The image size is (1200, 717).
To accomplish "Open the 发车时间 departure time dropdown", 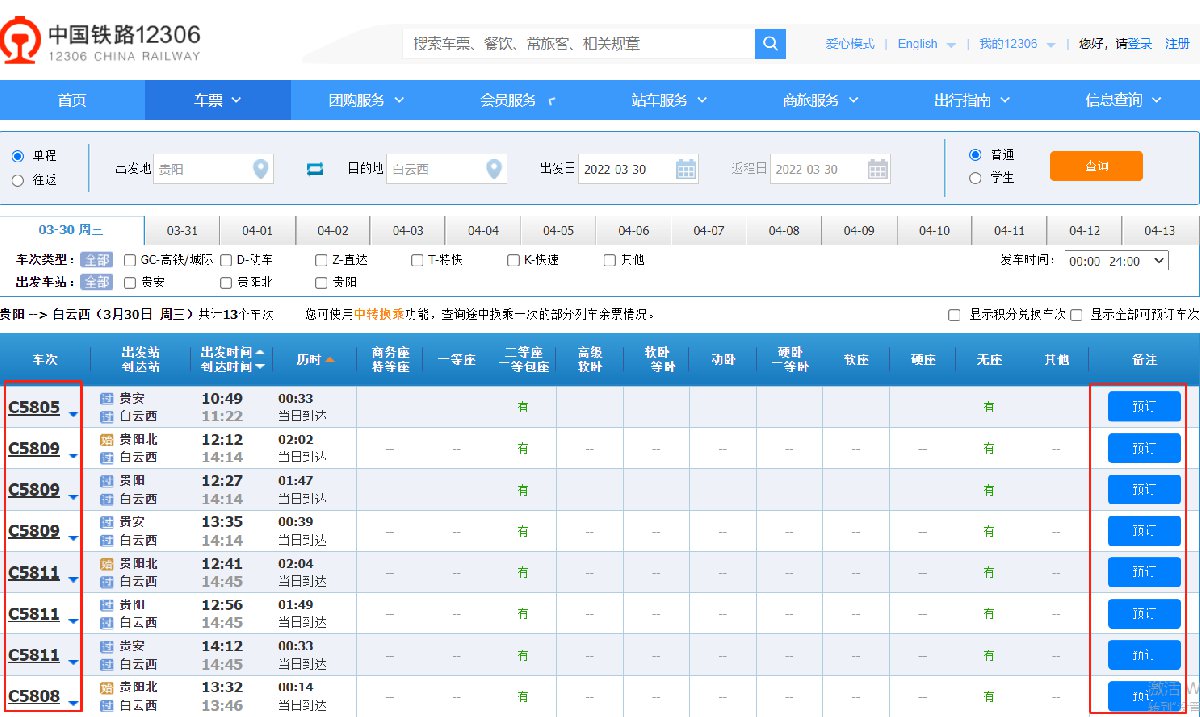I will click(x=1116, y=260).
